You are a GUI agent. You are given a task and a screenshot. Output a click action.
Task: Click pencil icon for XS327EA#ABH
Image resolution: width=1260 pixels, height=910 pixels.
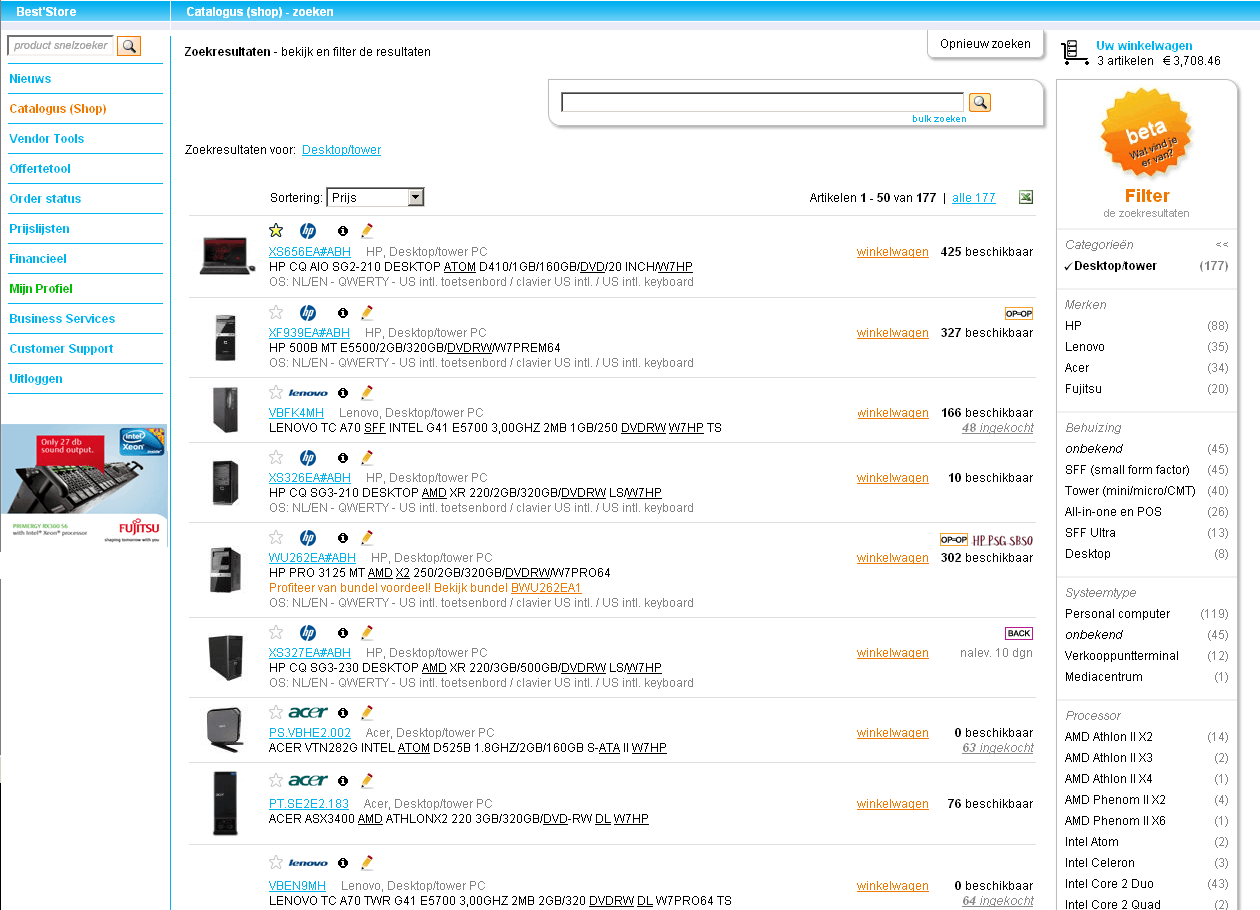(x=367, y=633)
